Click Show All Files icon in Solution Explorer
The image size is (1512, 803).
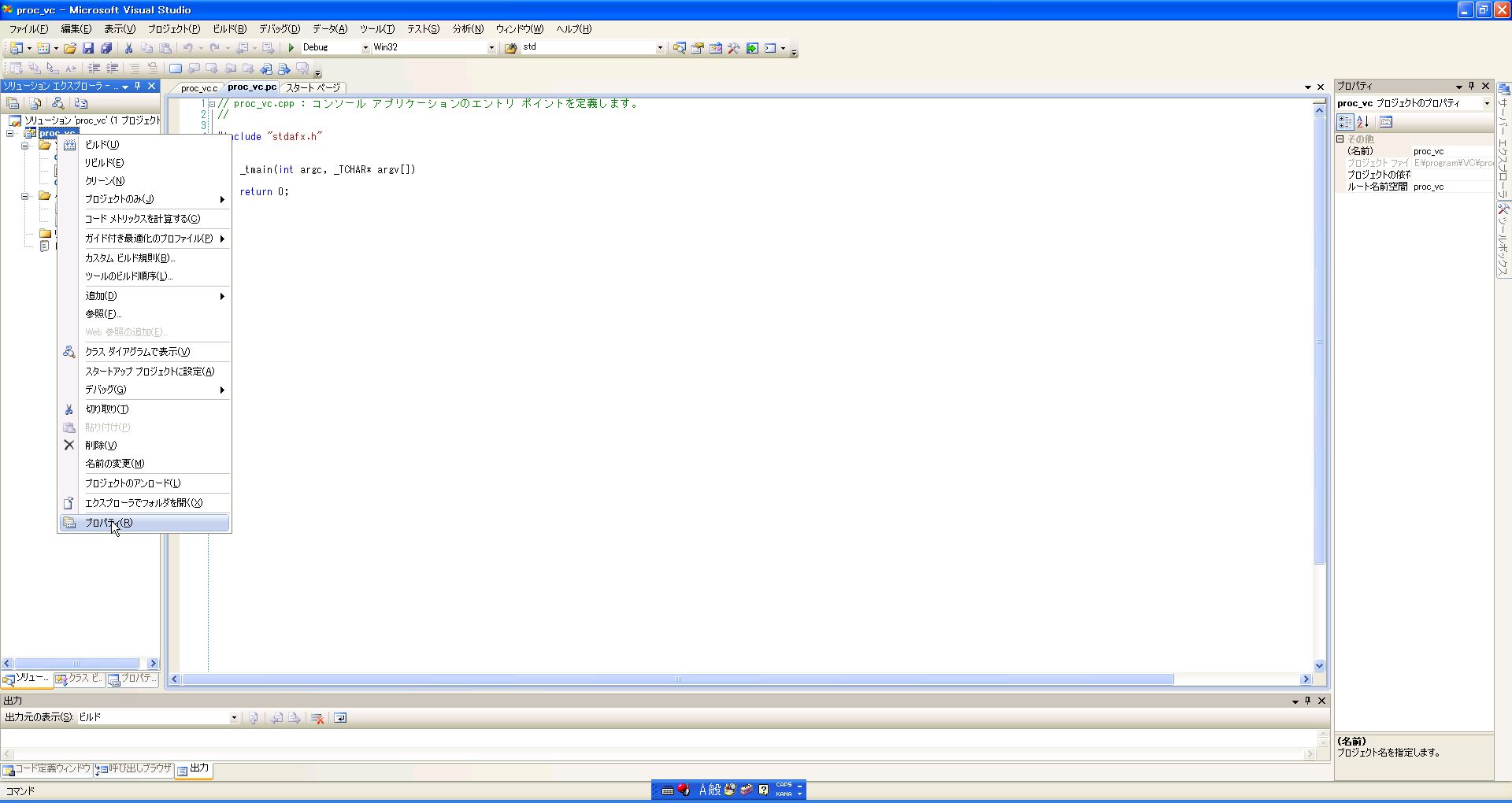pos(35,103)
